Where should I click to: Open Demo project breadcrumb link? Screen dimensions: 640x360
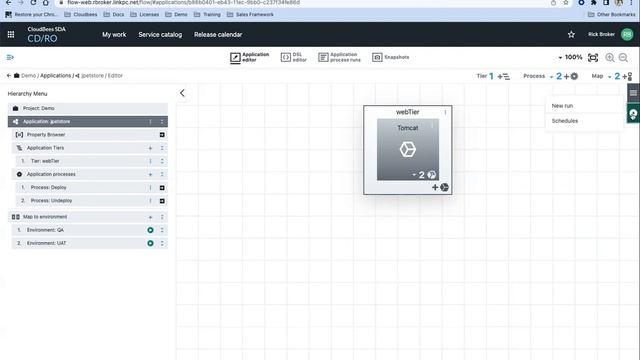[28, 76]
